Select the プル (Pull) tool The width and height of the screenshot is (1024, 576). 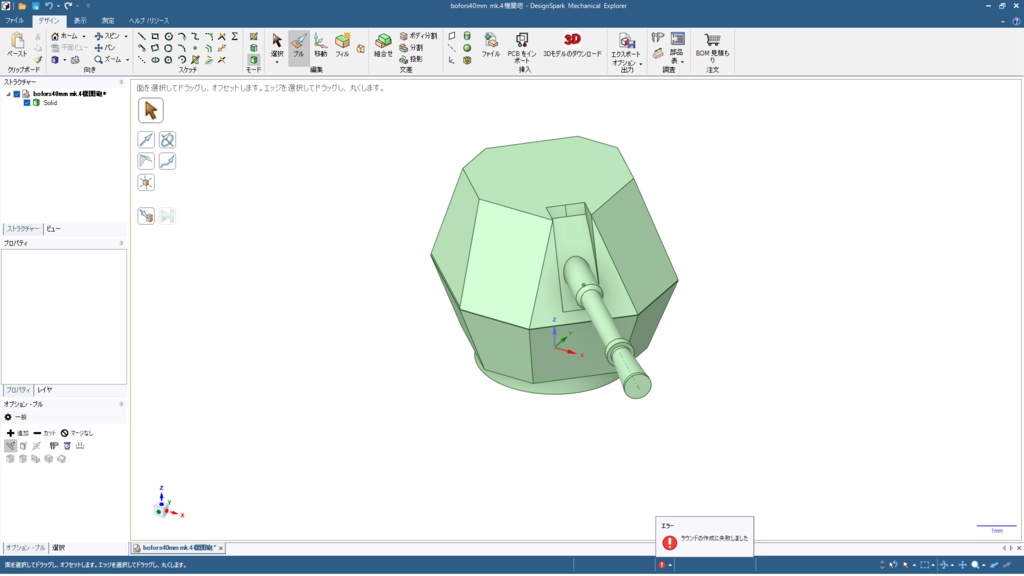(298, 47)
